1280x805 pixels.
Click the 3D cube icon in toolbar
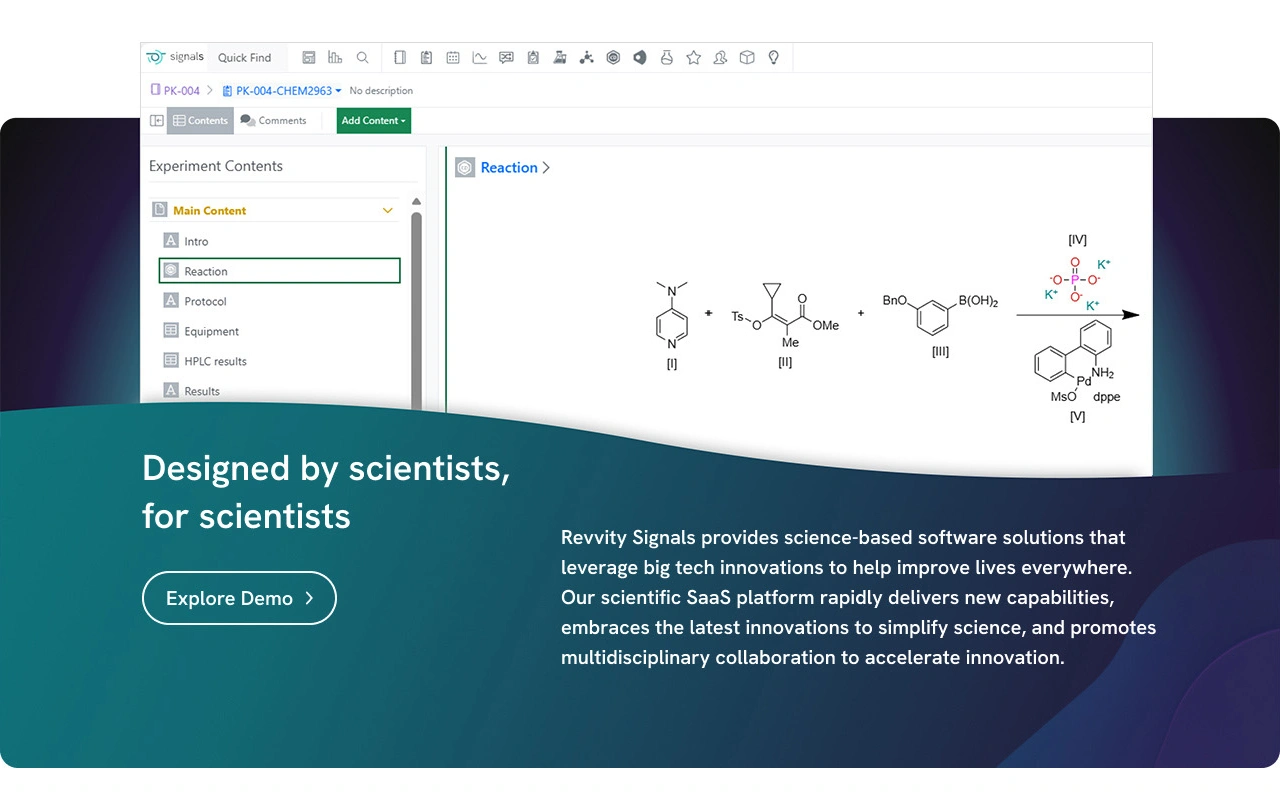click(747, 58)
